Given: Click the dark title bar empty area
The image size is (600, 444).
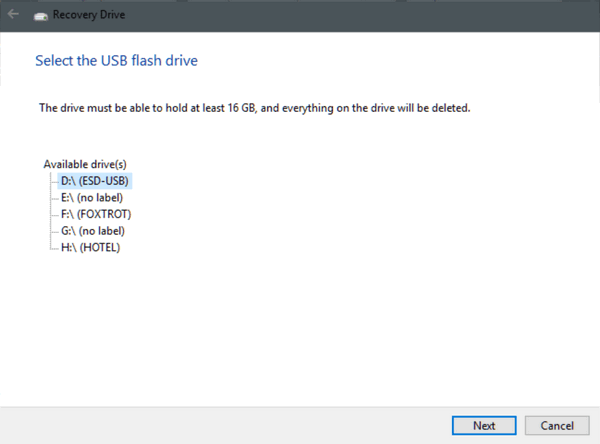Looking at the screenshot, I should (x=344, y=15).
